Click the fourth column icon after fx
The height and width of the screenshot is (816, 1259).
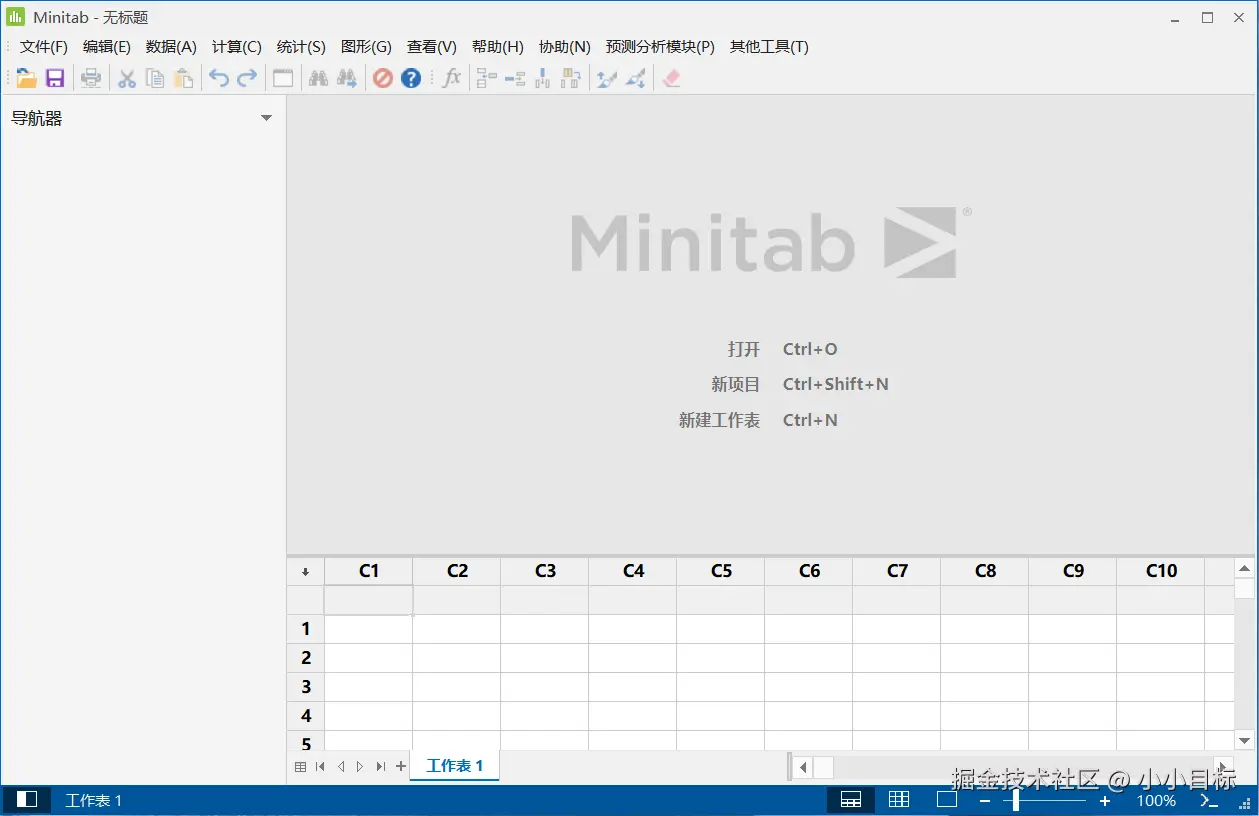[571, 78]
